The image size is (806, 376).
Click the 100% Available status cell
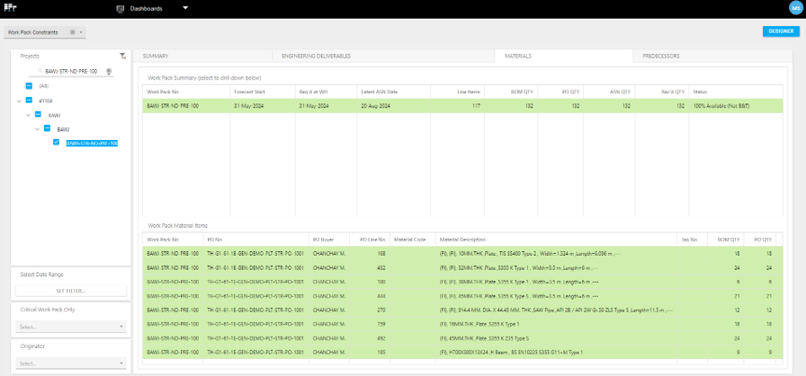(x=736, y=106)
